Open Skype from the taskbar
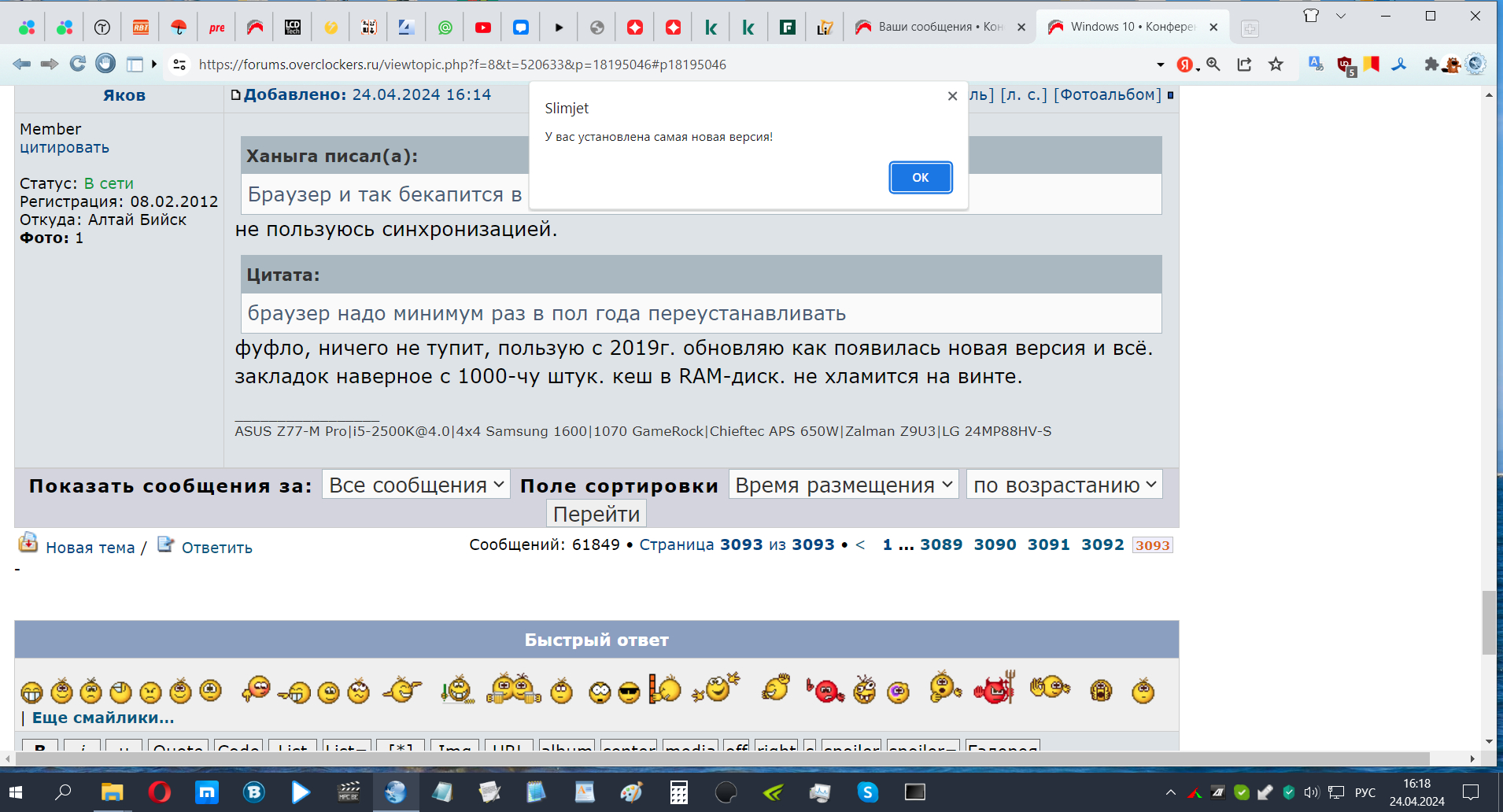This screenshot has height=812, width=1503. tap(867, 792)
